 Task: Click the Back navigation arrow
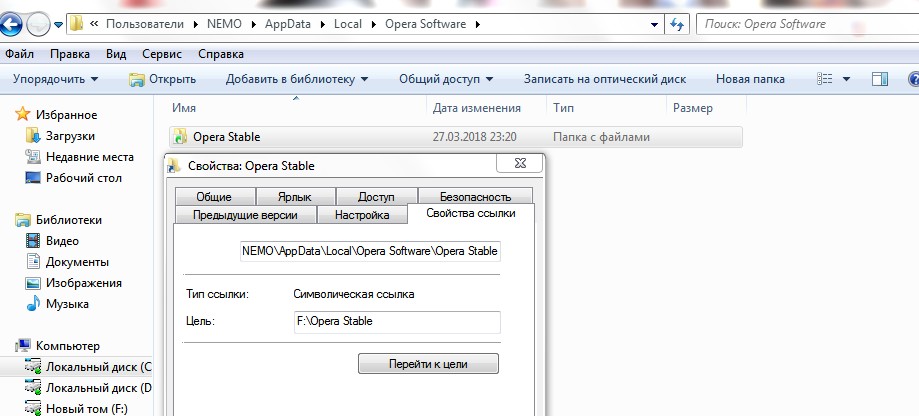(11, 25)
